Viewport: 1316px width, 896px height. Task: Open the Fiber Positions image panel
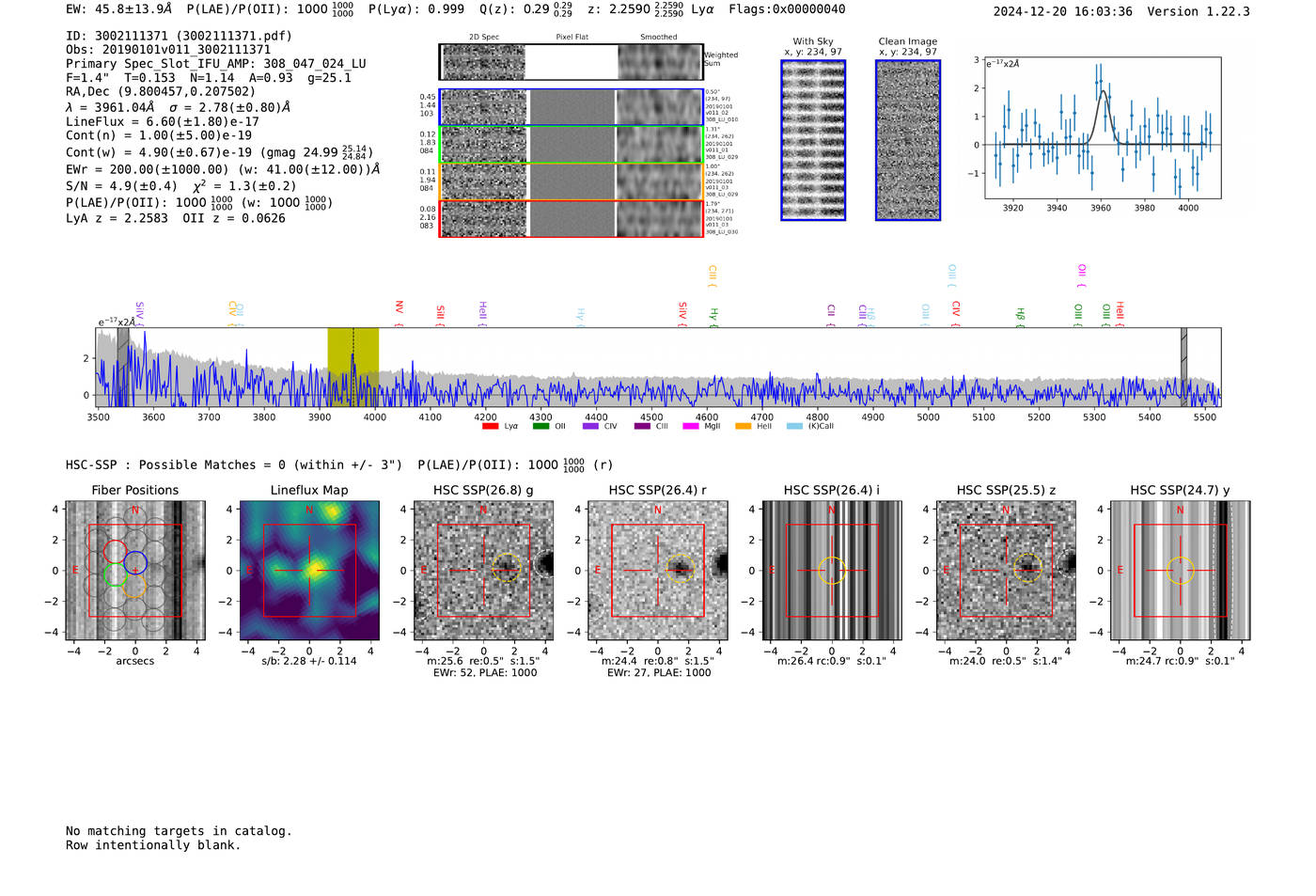tap(135, 571)
